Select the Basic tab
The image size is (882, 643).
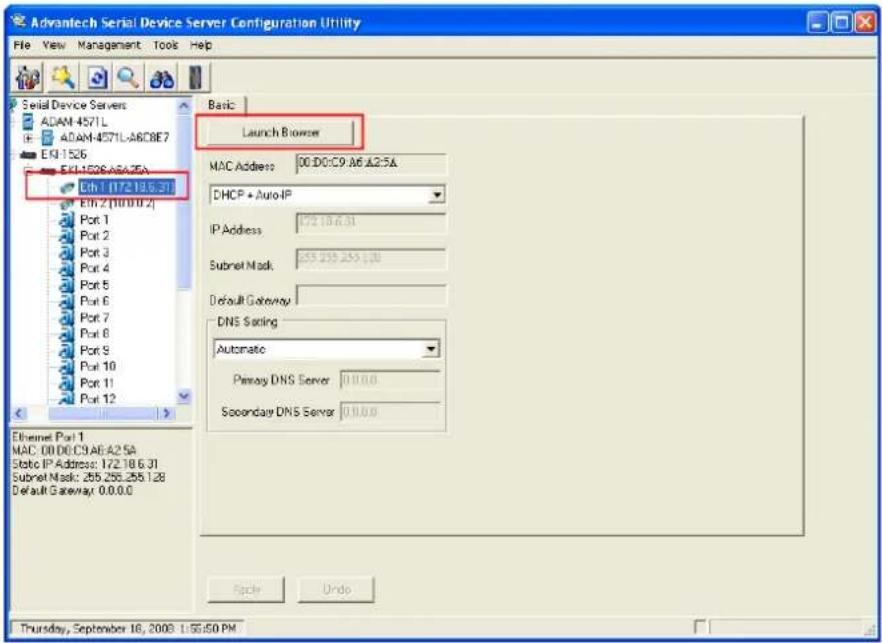point(222,105)
